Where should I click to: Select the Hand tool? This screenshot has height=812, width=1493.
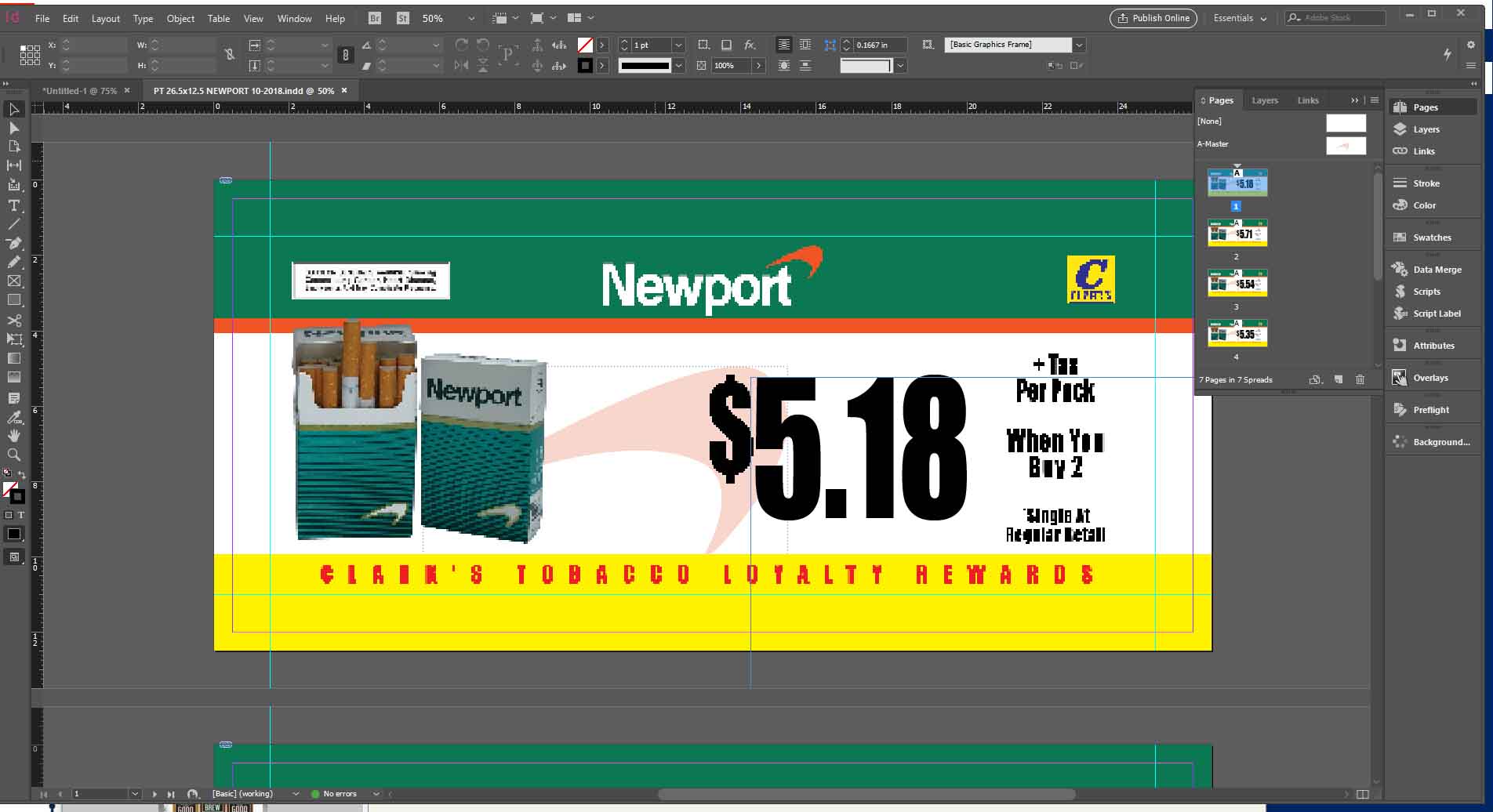tap(13, 436)
